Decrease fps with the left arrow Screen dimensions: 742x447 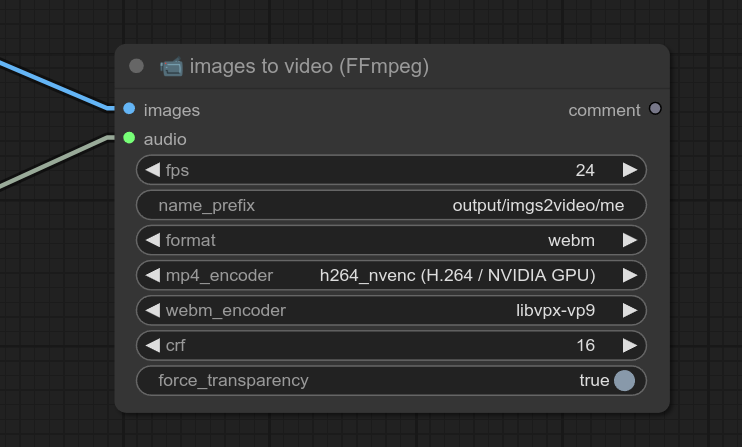153,170
